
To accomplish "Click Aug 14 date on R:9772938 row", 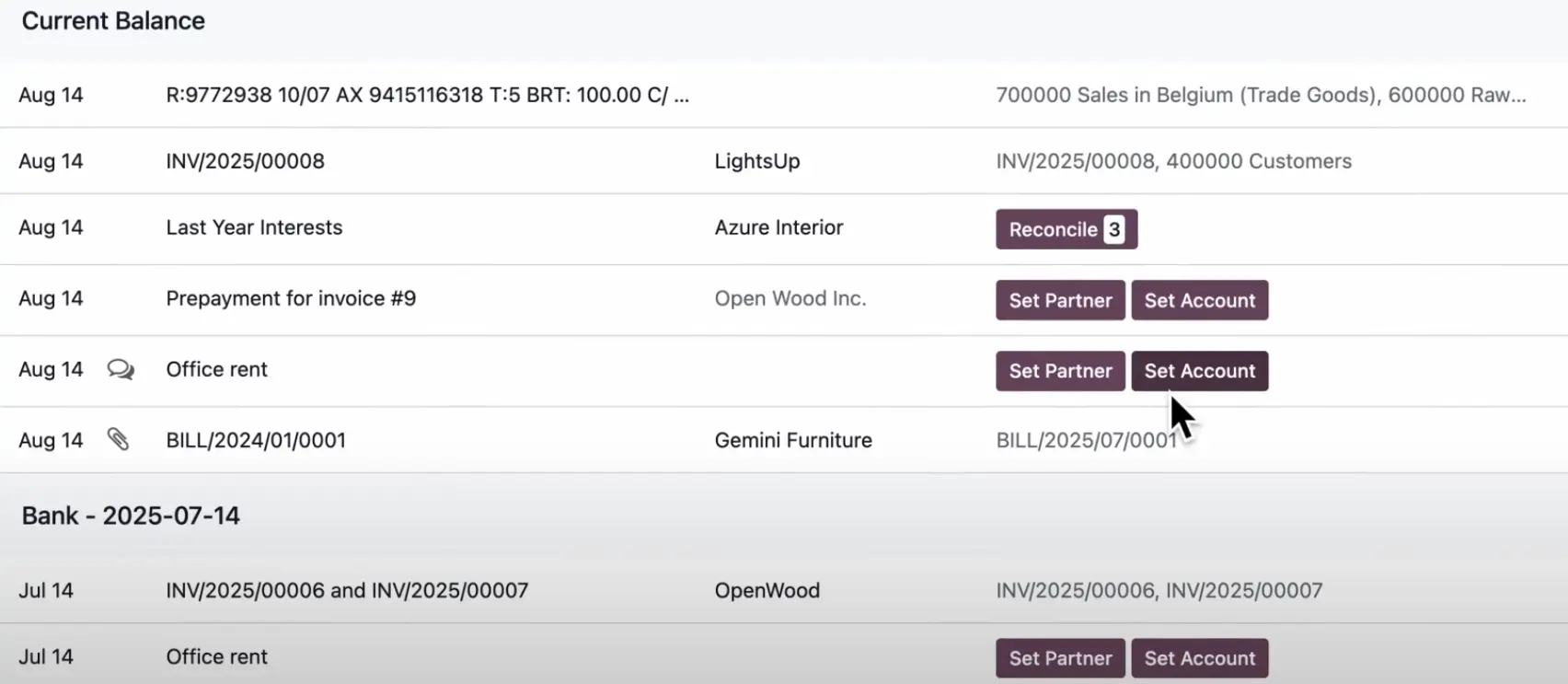I will point(51,95).
